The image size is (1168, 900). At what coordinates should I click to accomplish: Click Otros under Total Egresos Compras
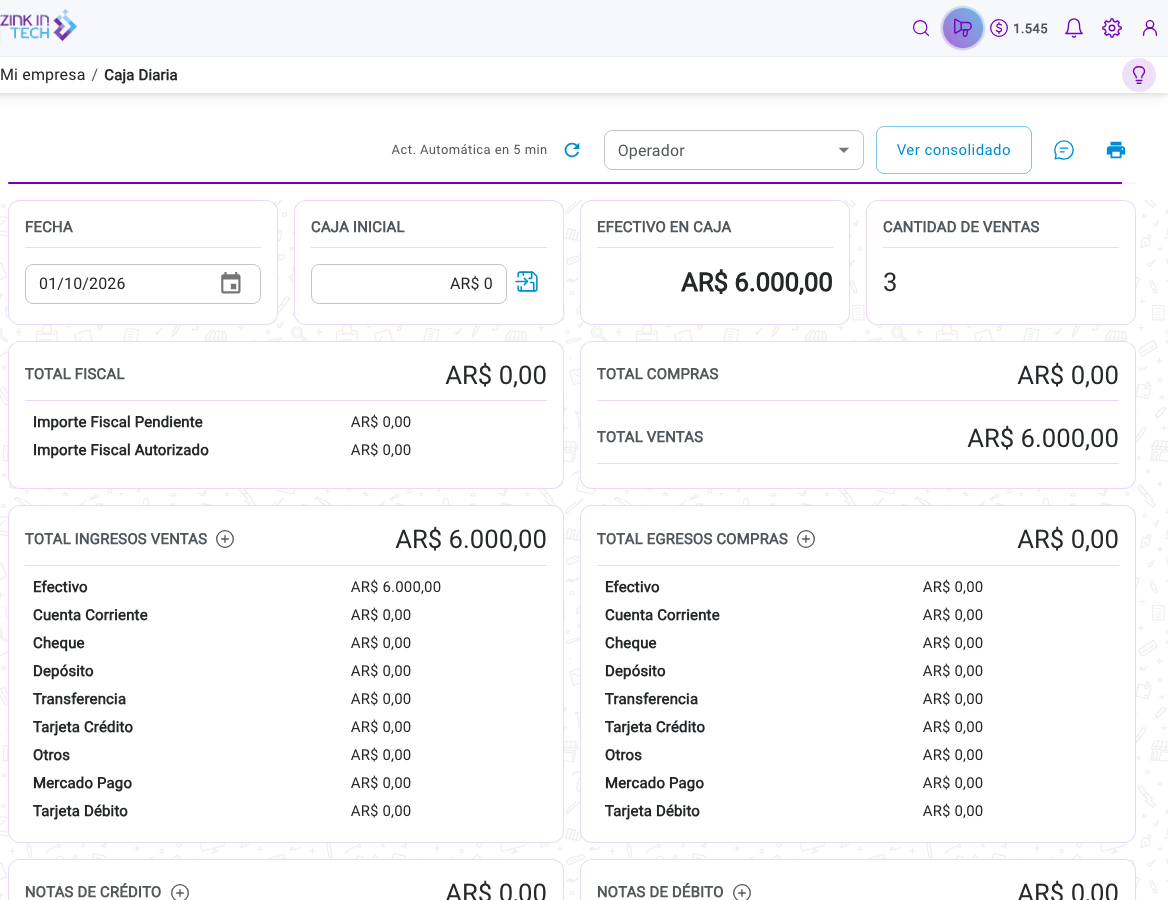point(623,755)
